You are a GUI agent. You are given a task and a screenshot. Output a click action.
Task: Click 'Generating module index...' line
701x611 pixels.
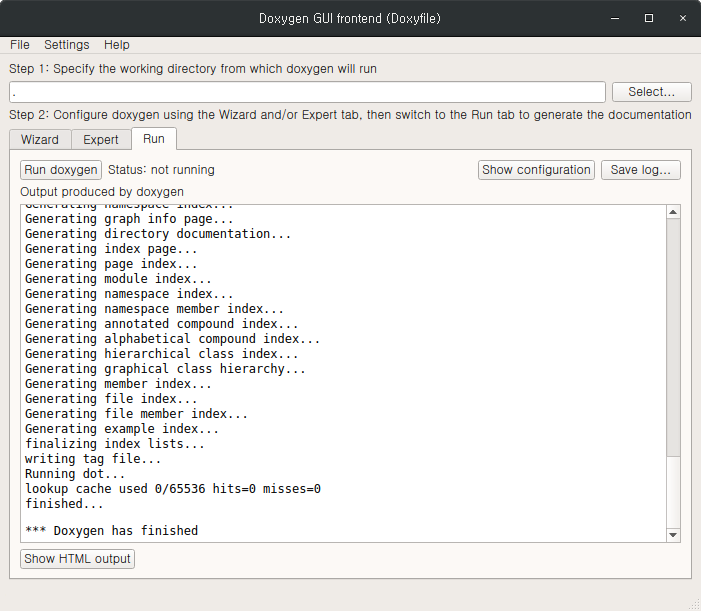pos(118,279)
